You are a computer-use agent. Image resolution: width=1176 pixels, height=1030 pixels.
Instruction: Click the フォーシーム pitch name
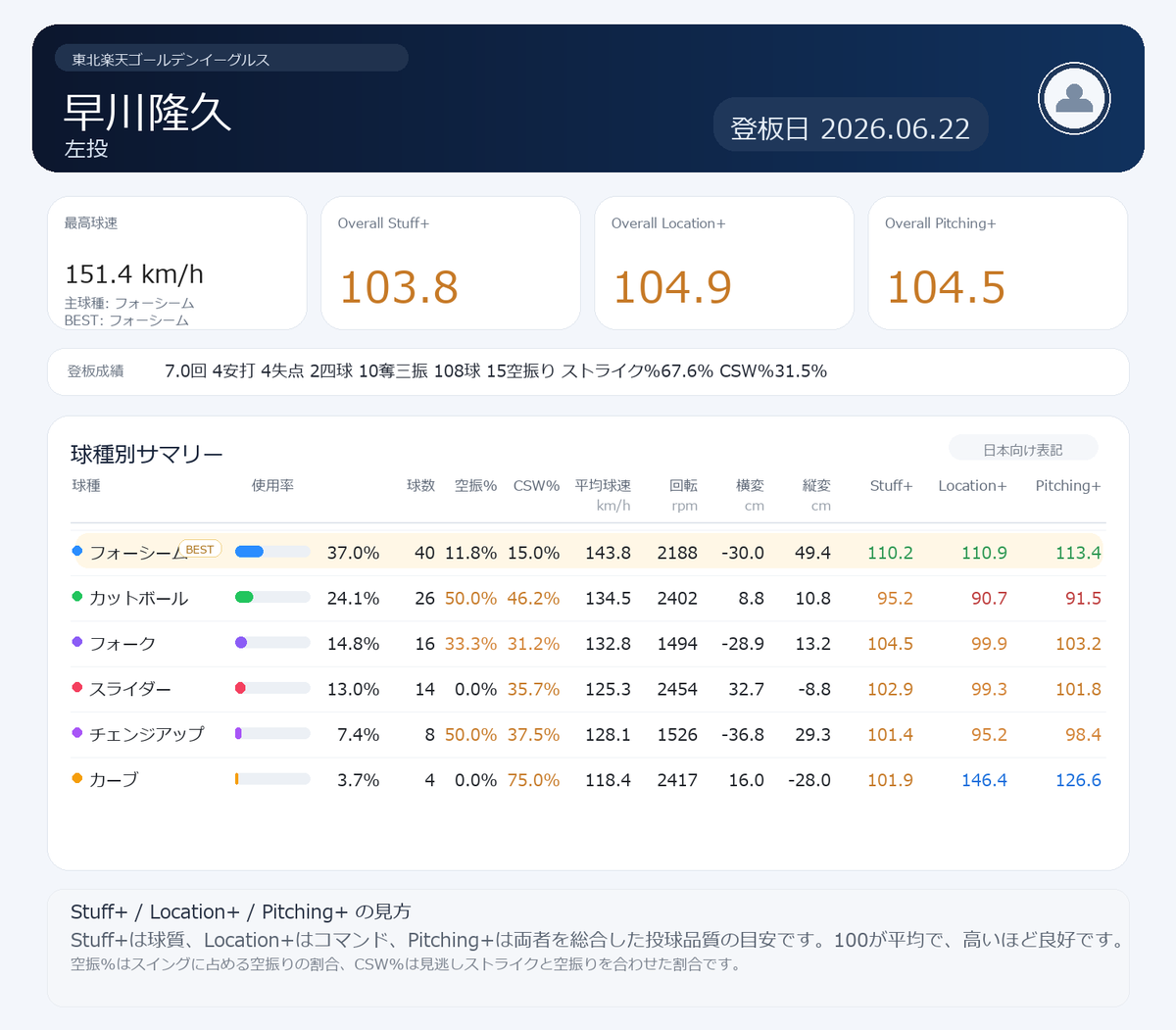tap(138, 553)
